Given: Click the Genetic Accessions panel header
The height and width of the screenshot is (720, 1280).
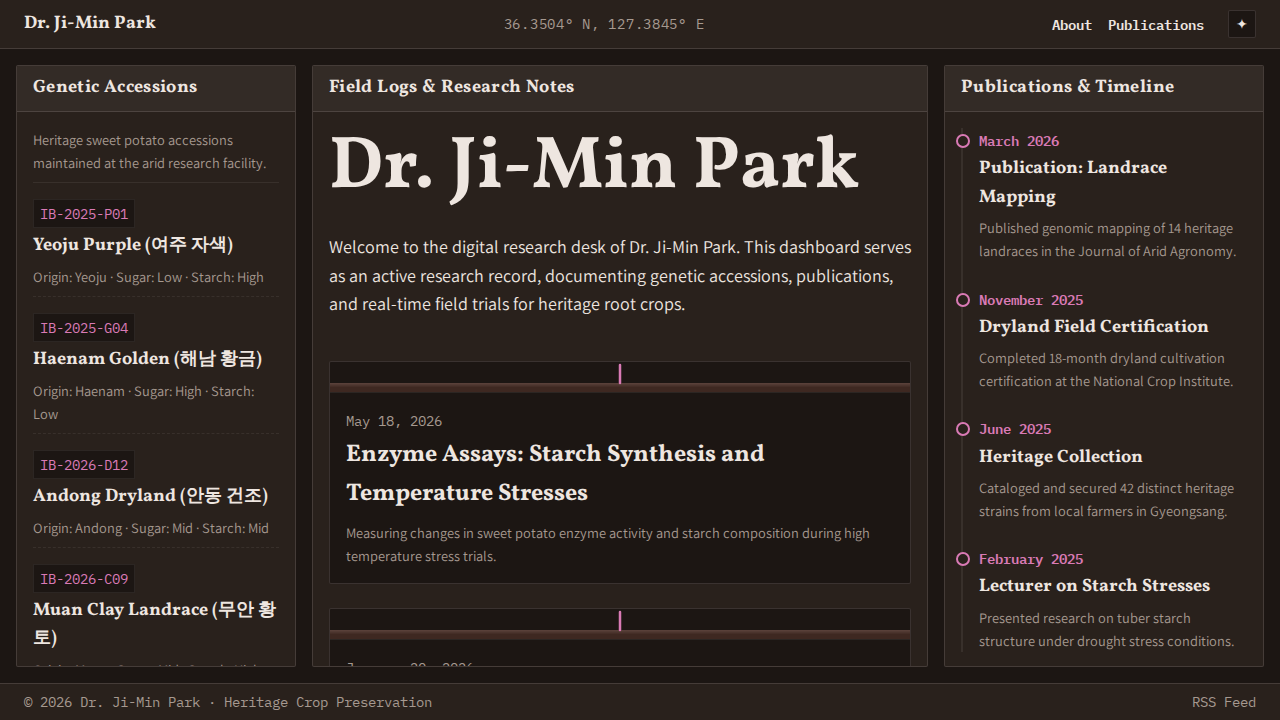Looking at the screenshot, I should click(156, 88).
